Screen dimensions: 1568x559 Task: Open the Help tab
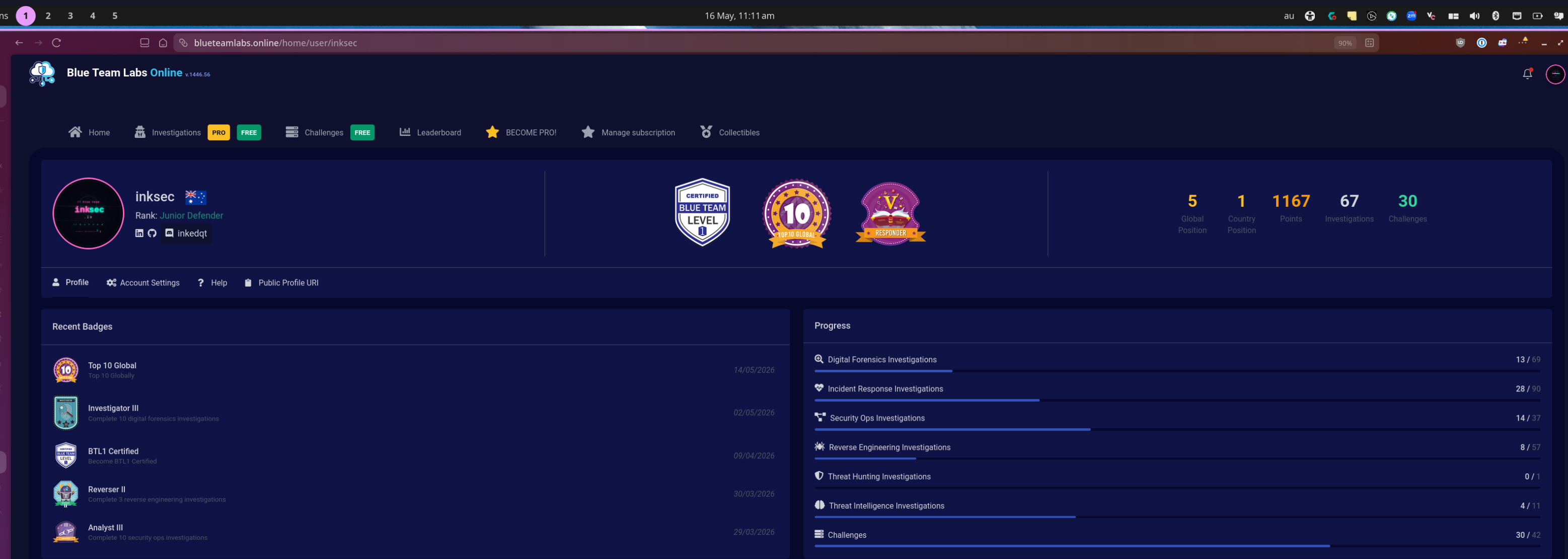(x=212, y=283)
